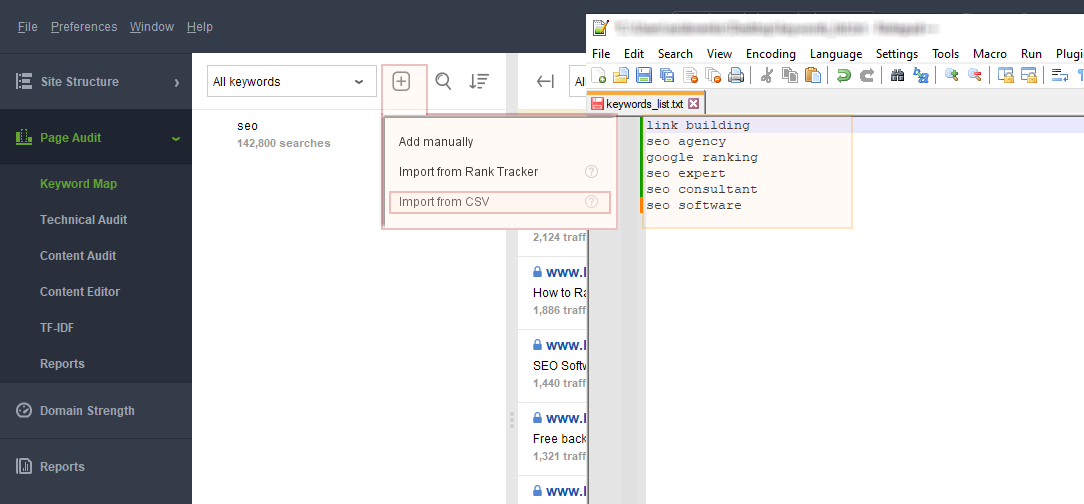Click help icon beside Import from CSV
Viewport: 1084px width, 504px height.
pos(591,202)
